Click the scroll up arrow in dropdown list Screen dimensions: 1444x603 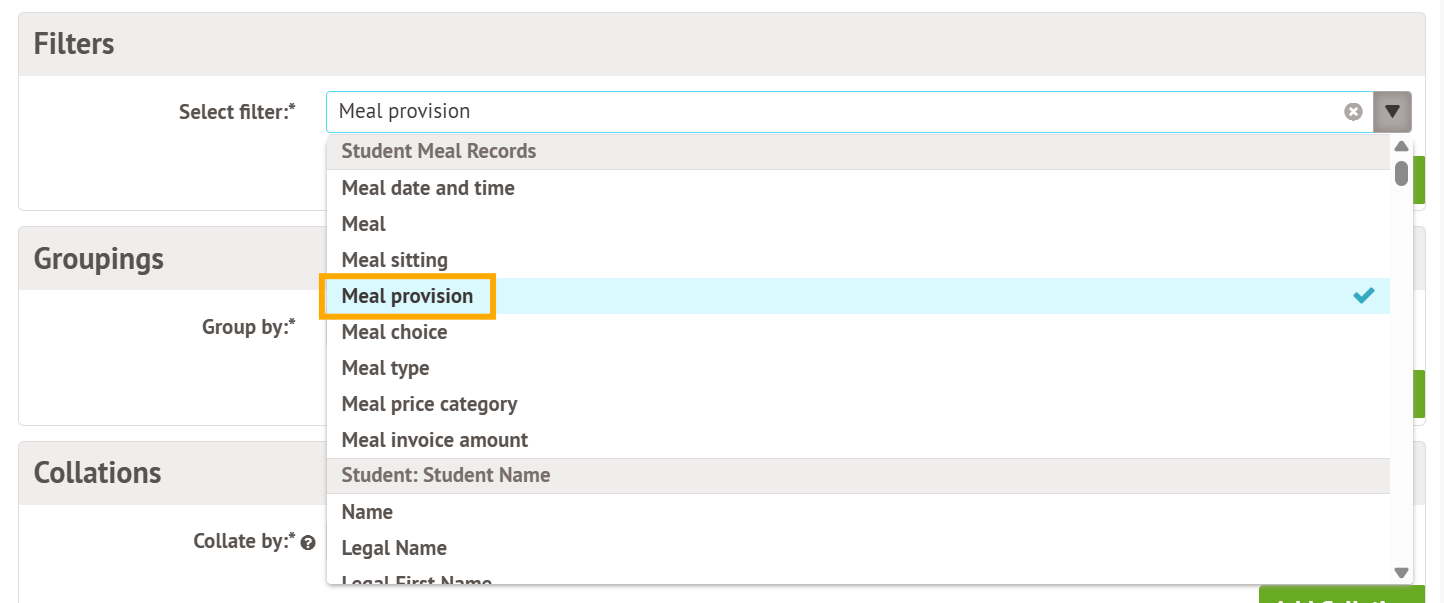coord(1401,146)
